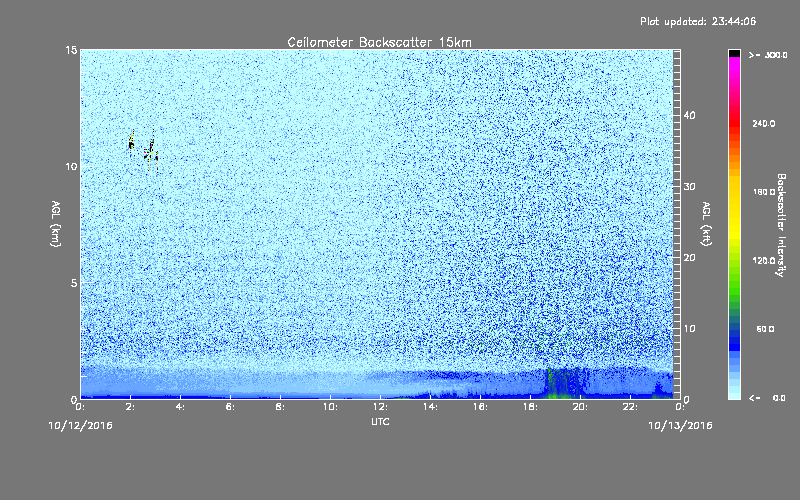Image resolution: width=800 pixels, height=500 pixels.
Task: Pick the black segment atop the colorbar
Action: click(x=734, y=53)
